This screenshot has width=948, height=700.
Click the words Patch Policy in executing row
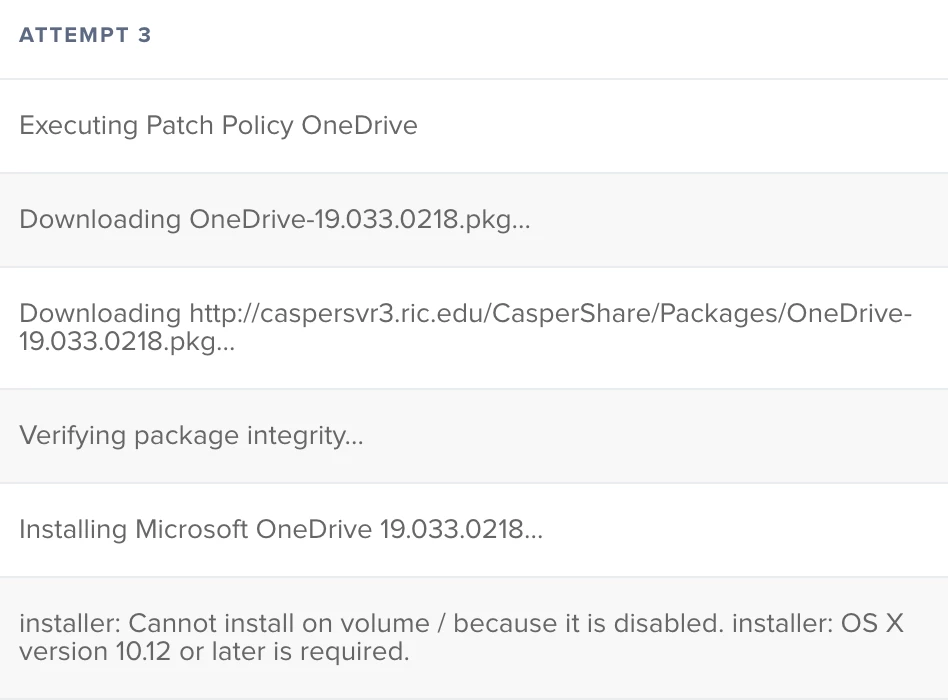[x=219, y=126]
